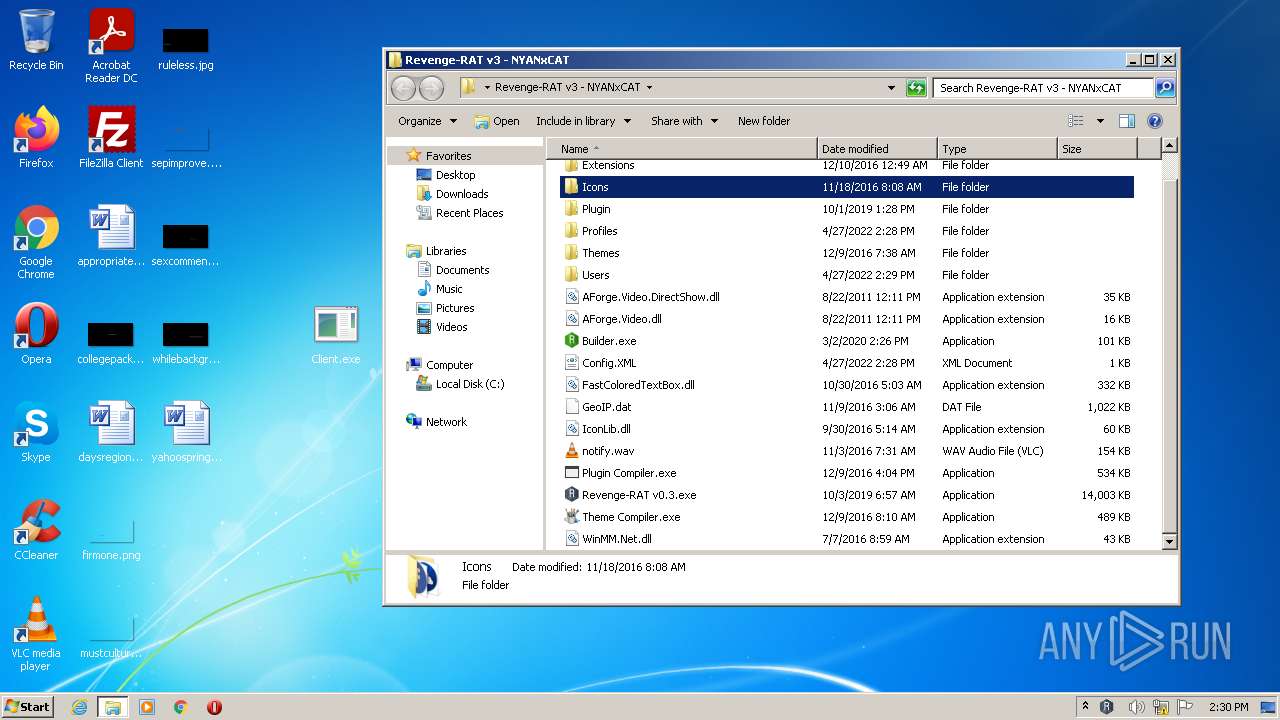Click the file list scroll-down arrow
This screenshot has height=720, width=1280.
click(x=1169, y=541)
